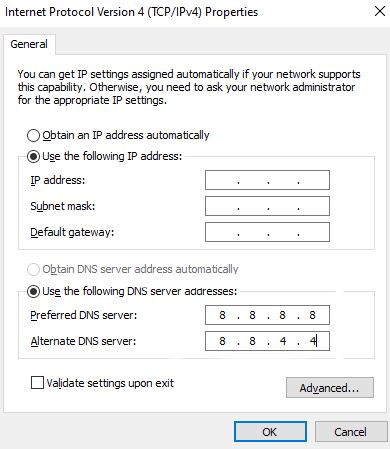This screenshot has height=449, width=390.
Task: Click last octet of Subnet mask
Action: [x=312, y=206]
